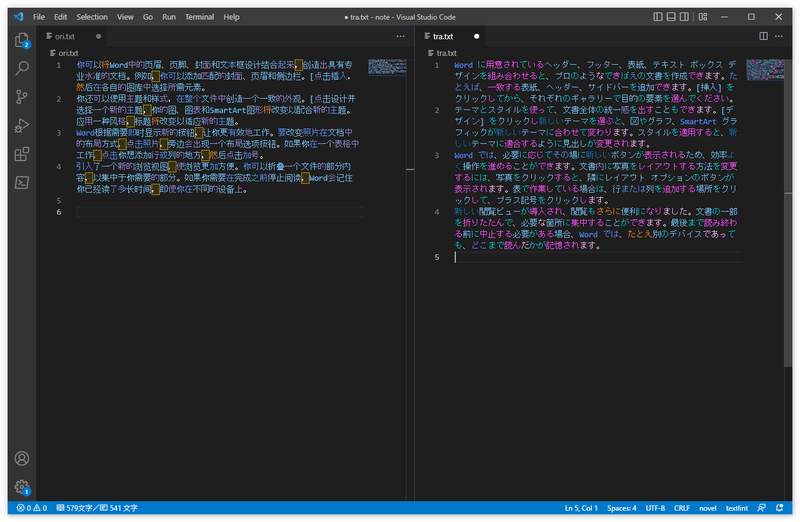Viewport: 800px width, 522px height.
Task: Switch to the tra.txt tab
Action: [451, 36]
